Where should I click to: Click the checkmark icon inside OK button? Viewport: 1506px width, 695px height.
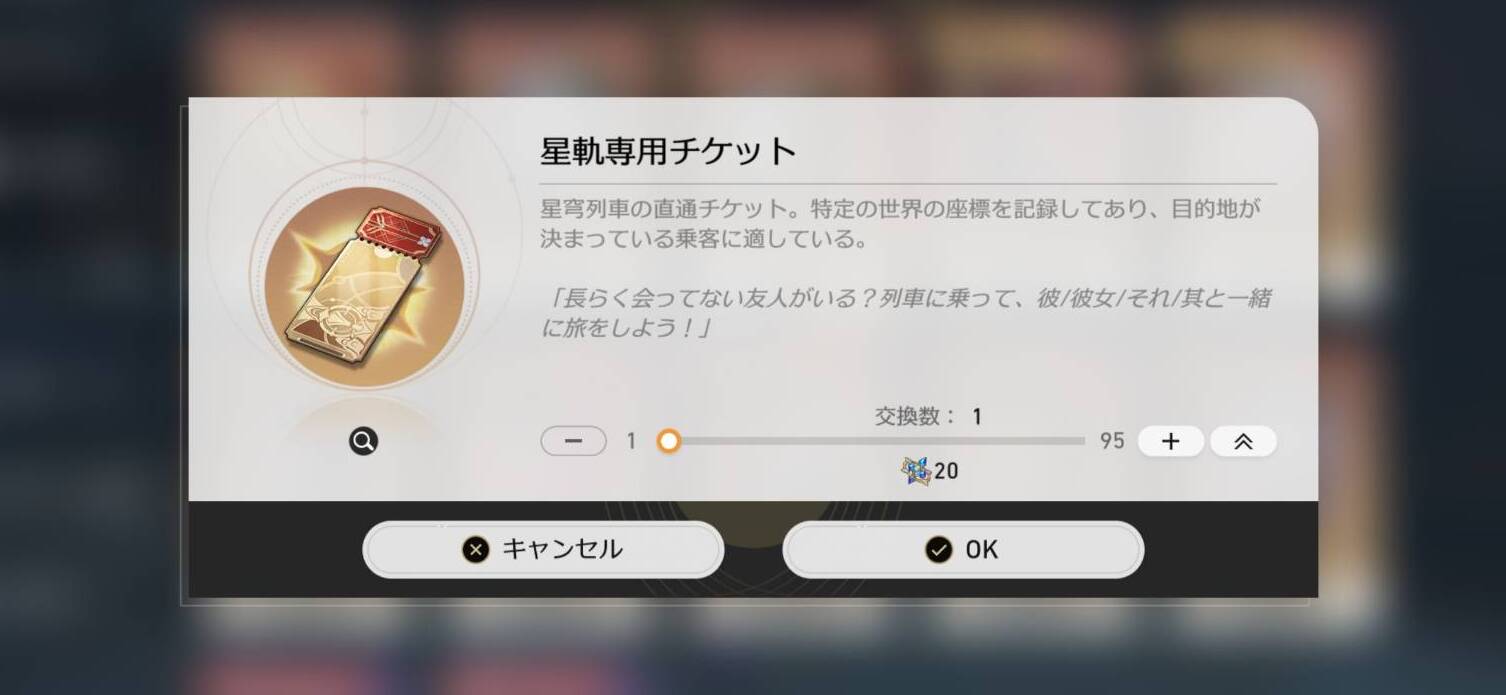pyautogui.click(x=938, y=550)
